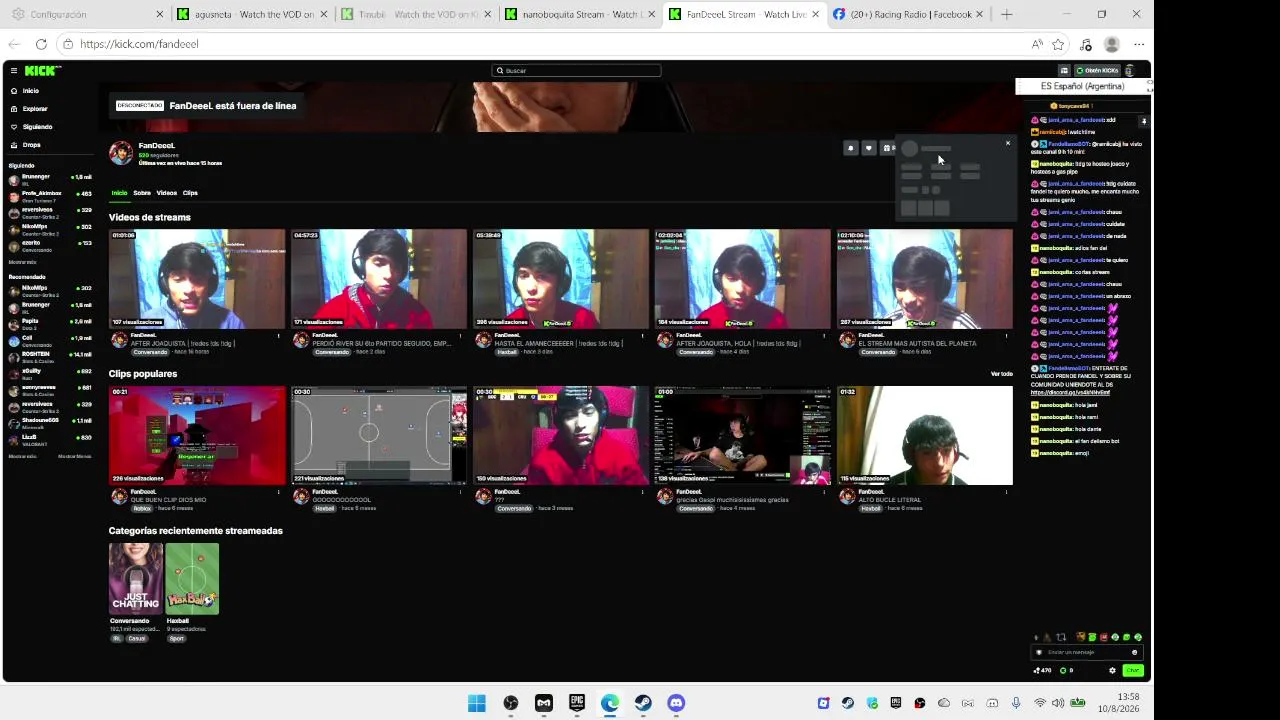Open the emoji picker in chat input
The image size is (1280, 720).
pyautogui.click(x=1134, y=652)
